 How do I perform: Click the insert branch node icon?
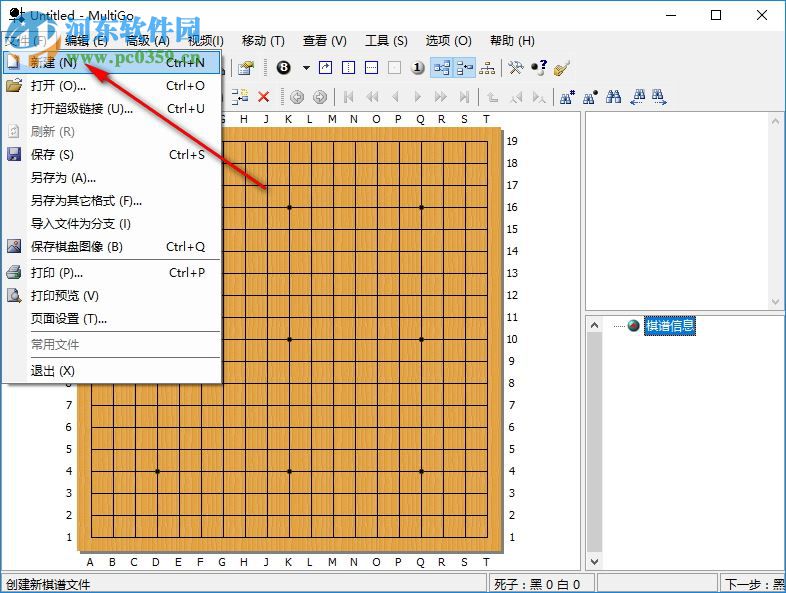(x=240, y=96)
